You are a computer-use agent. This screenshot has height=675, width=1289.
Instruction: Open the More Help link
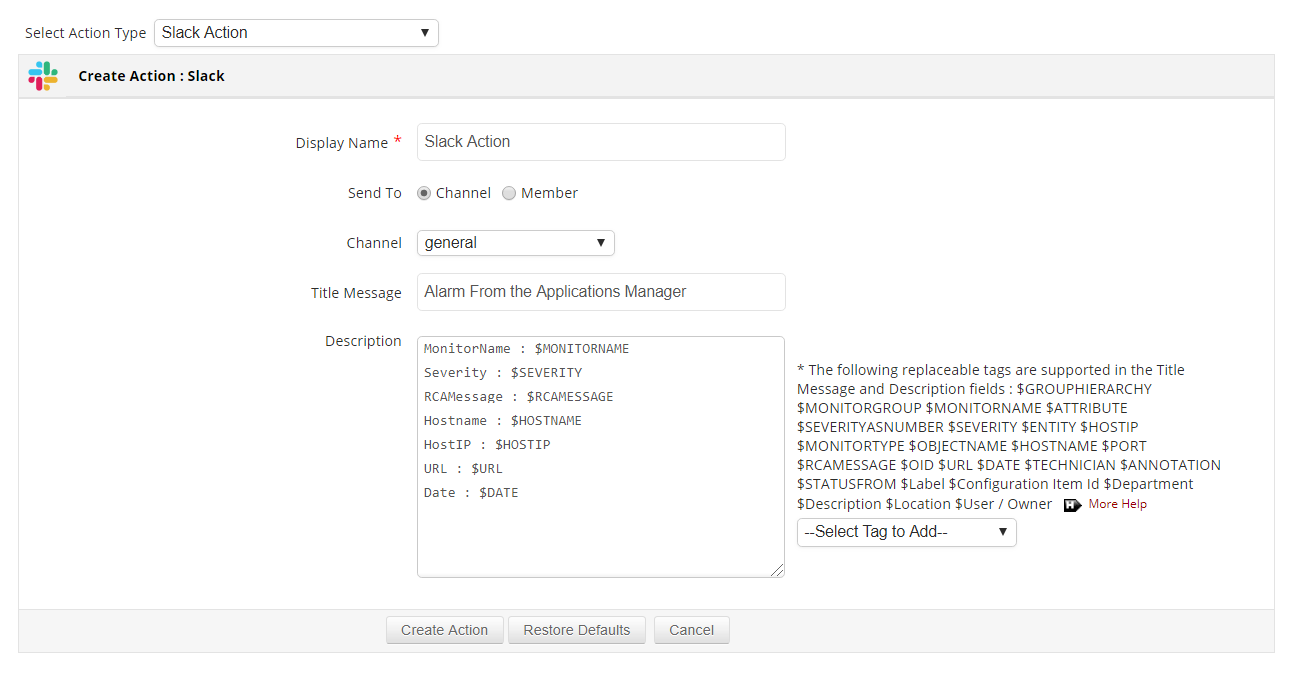[1117, 504]
